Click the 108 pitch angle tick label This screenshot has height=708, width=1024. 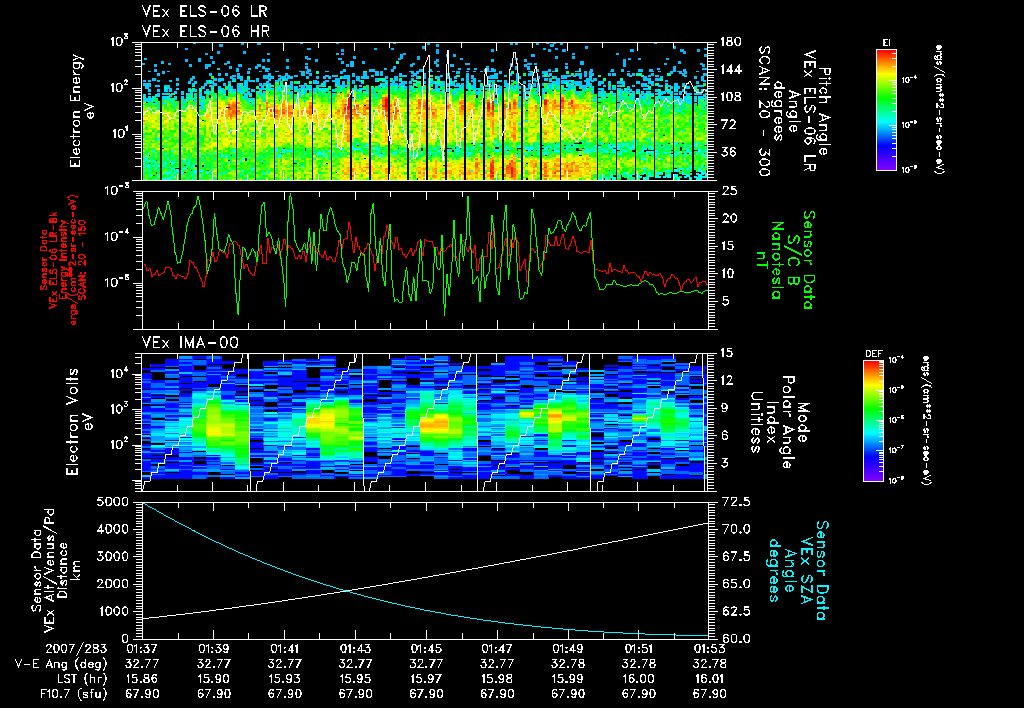click(x=730, y=97)
